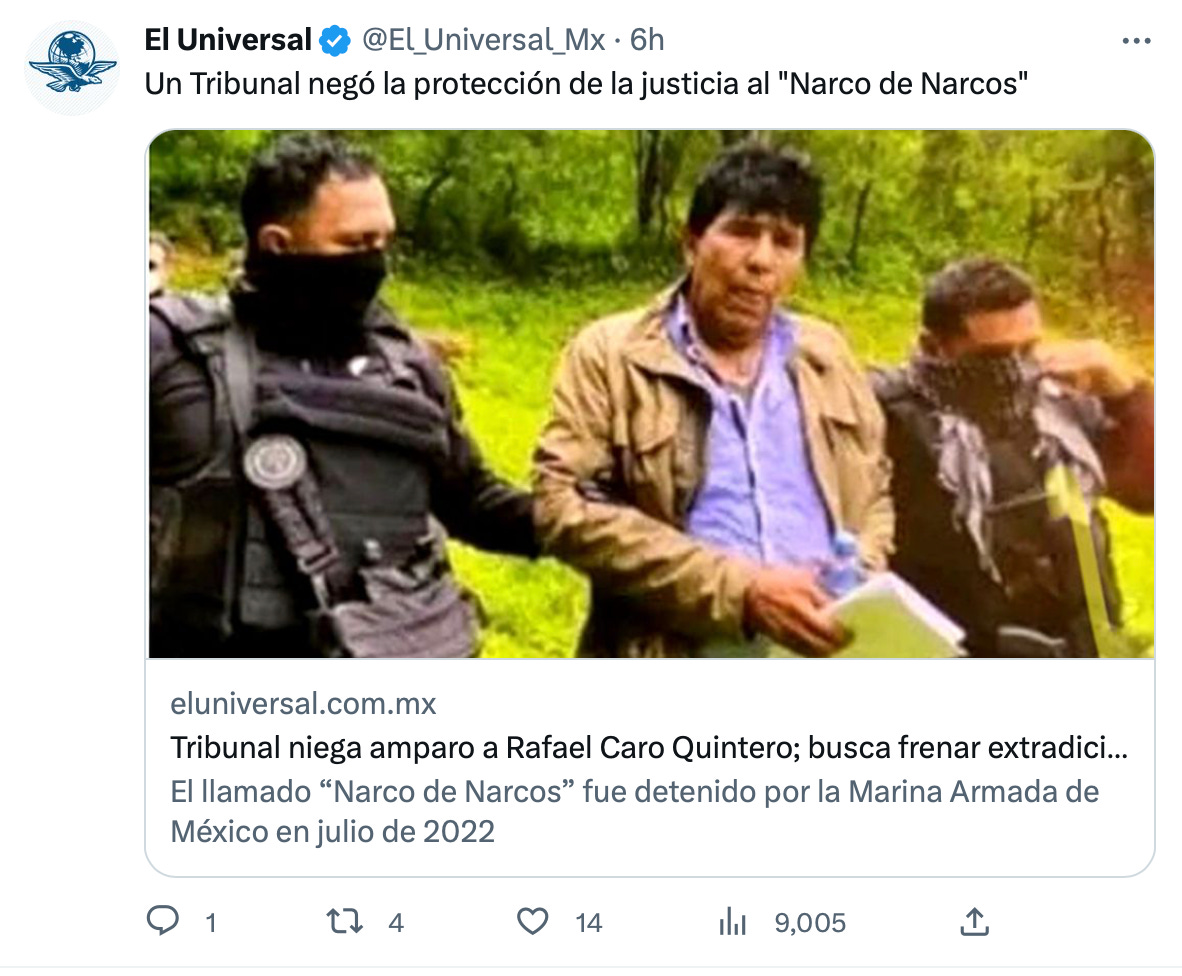Open the news photo card image
Screen dimensions: 1182x976
(651, 394)
